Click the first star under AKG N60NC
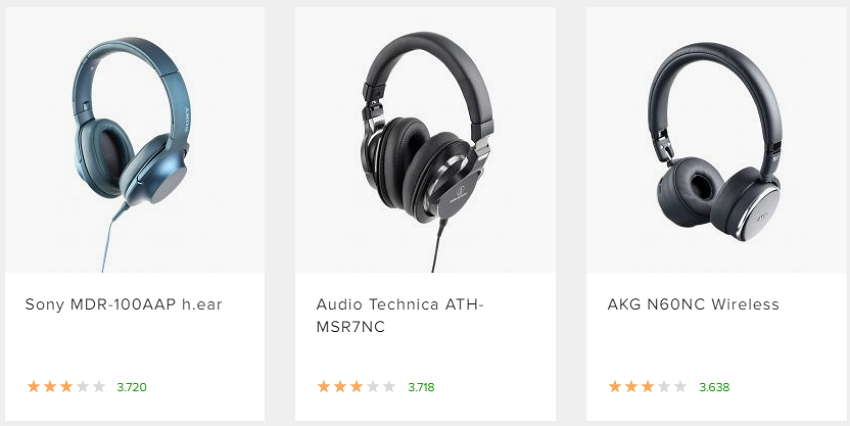 pyautogui.click(x=615, y=386)
